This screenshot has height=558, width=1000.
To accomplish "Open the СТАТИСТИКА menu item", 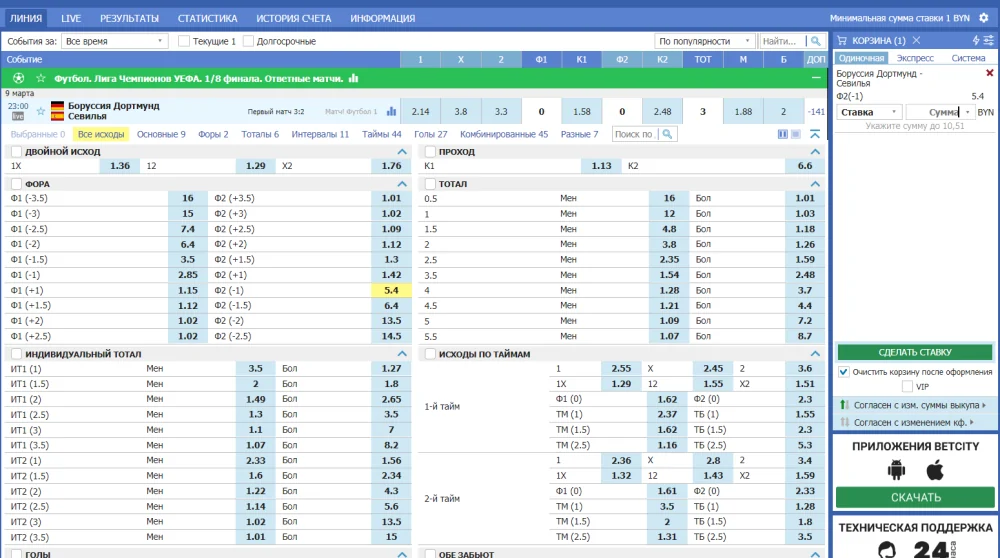I will pos(207,18).
